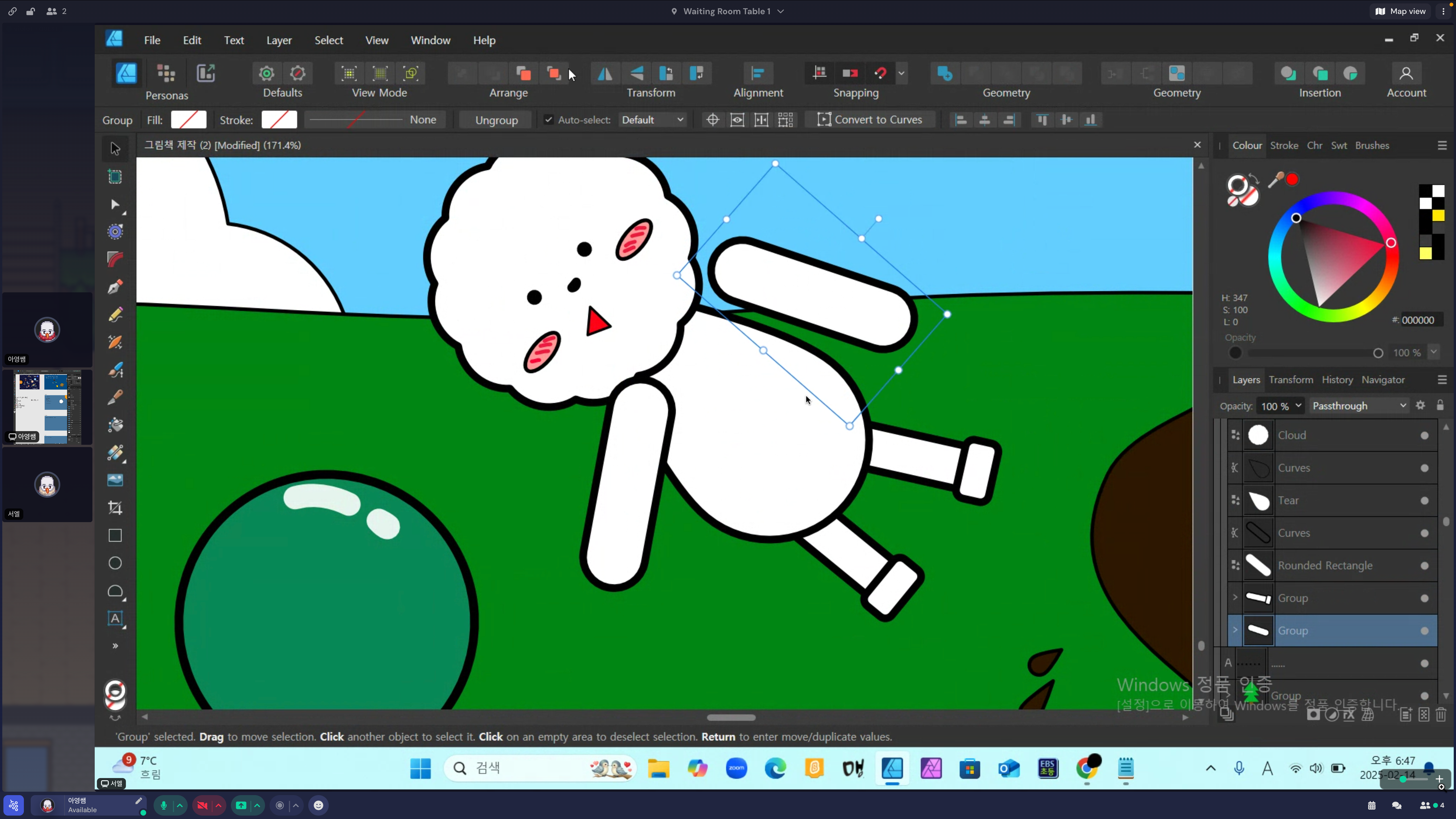Click the Align Left icon in the context toolbar
Screen dimensions: 1456x819
pos(960,120)
